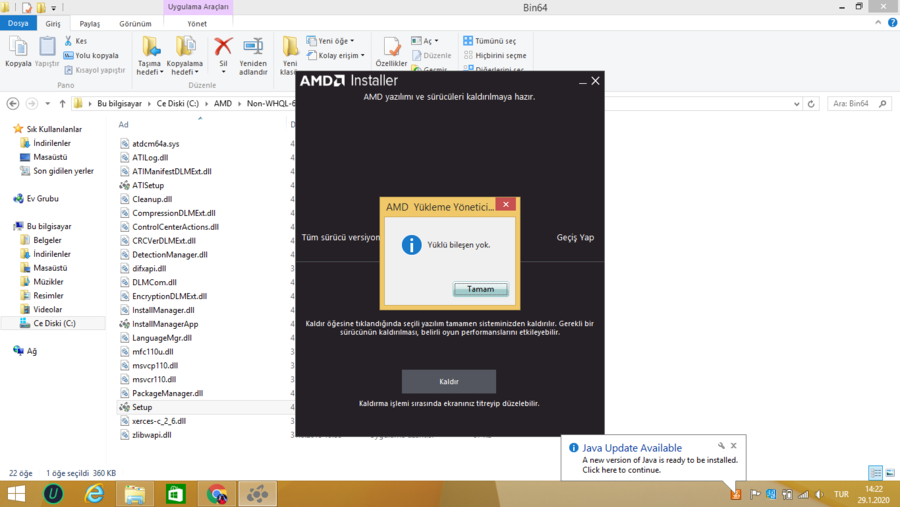This screenshot has width=900, height=507.
Task: Switch to large icons view
Action: (x=890, y=473)
